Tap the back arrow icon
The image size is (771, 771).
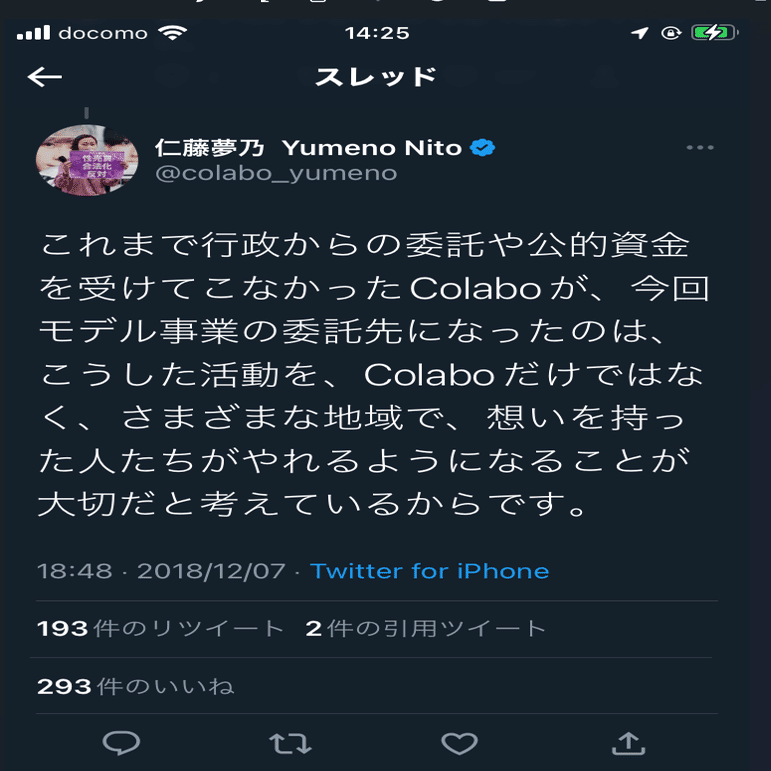click(x=44, y=77)
